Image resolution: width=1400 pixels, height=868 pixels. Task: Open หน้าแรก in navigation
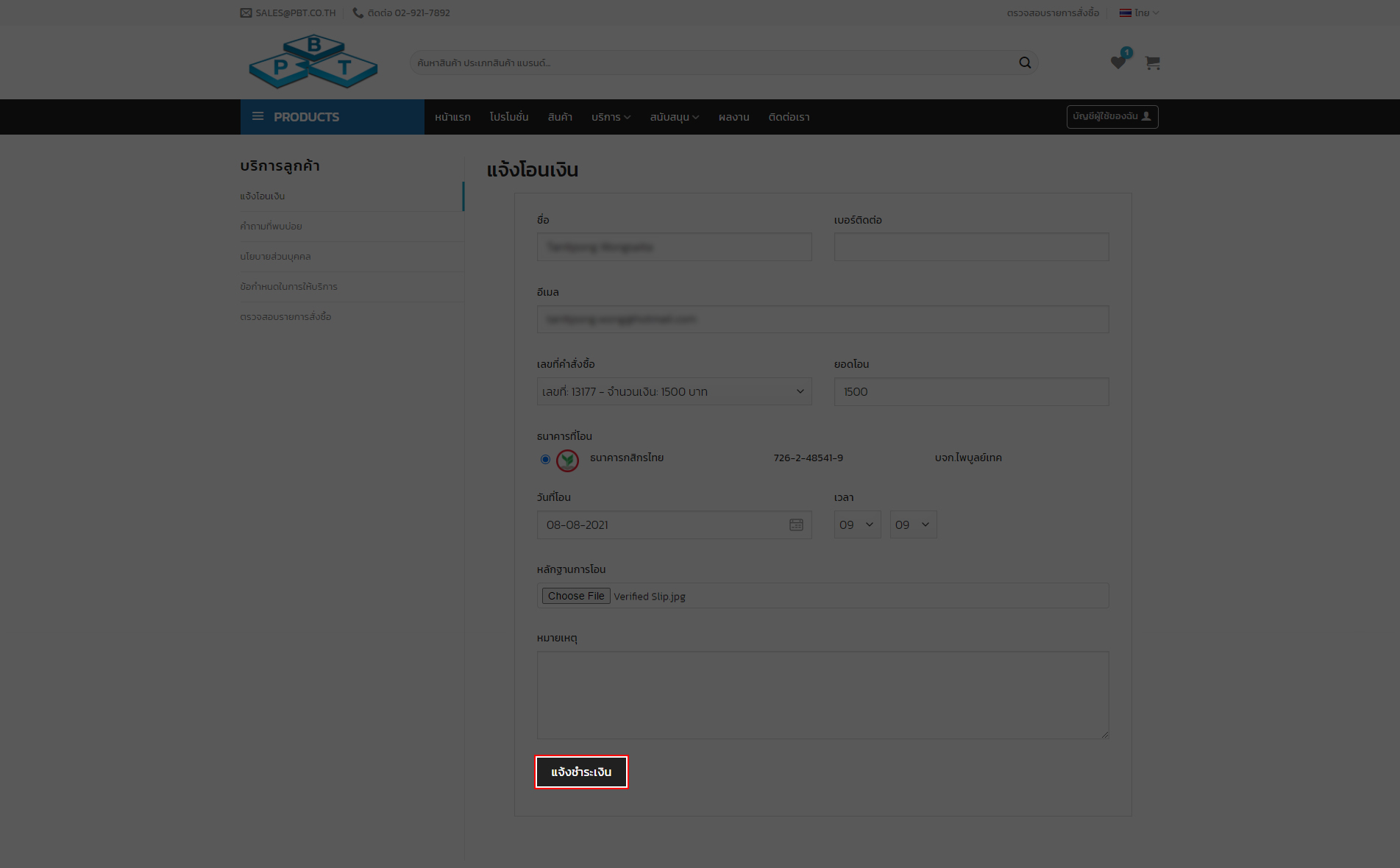pos(452,117)
